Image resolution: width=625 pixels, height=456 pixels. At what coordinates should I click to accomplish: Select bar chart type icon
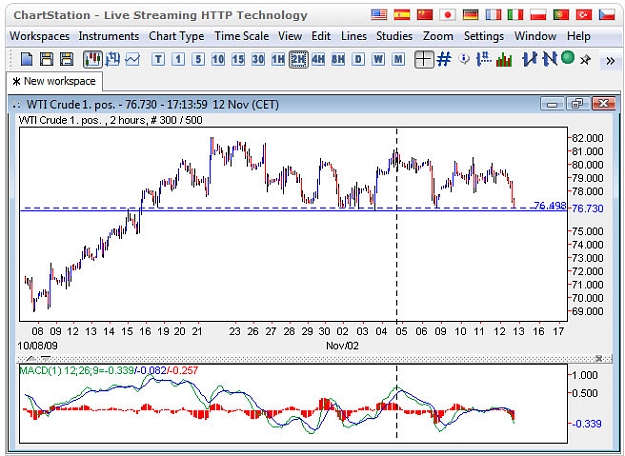[x=113, y=60]
